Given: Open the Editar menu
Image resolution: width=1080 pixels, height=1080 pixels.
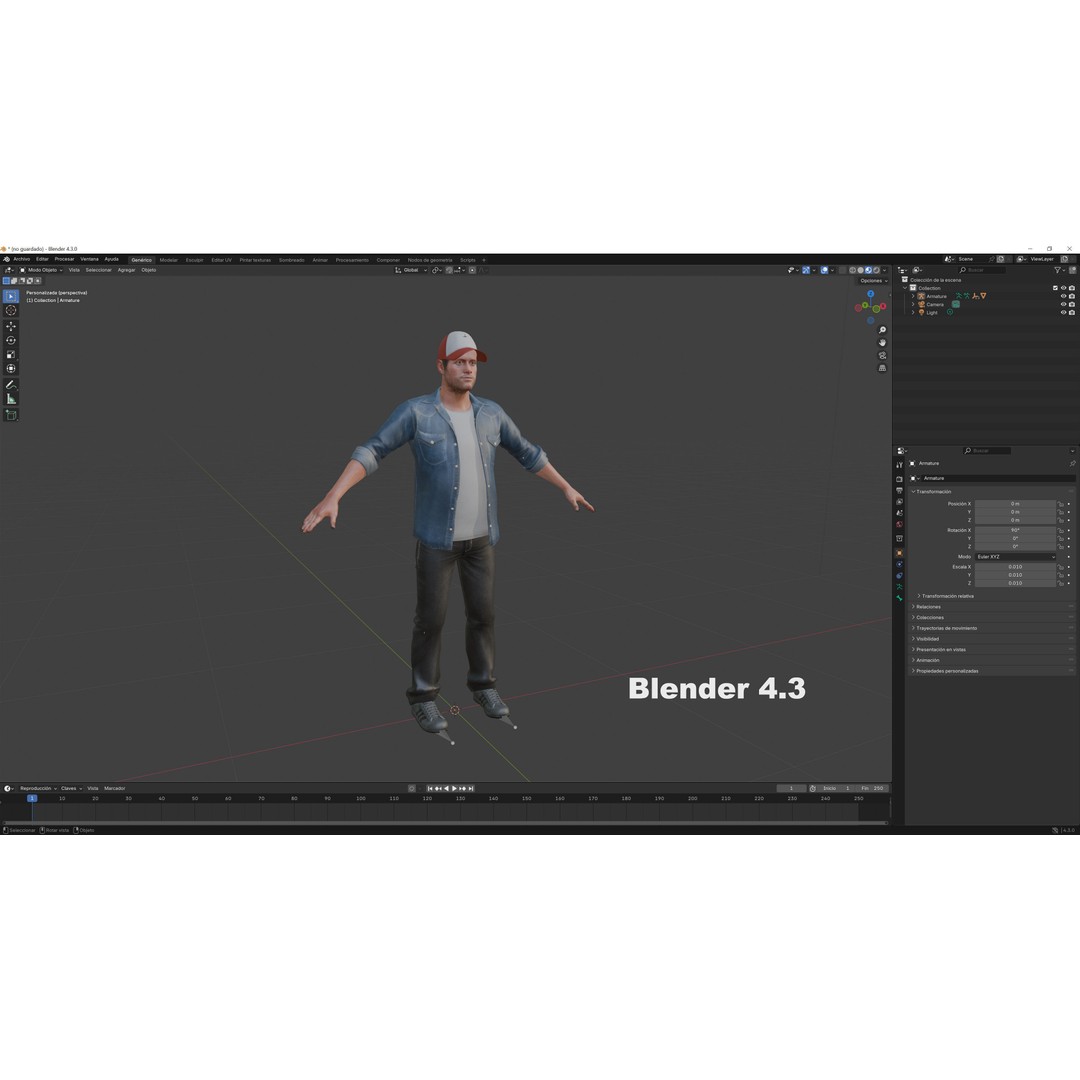Looking at the screenshot, I should (x=43, y=260).
